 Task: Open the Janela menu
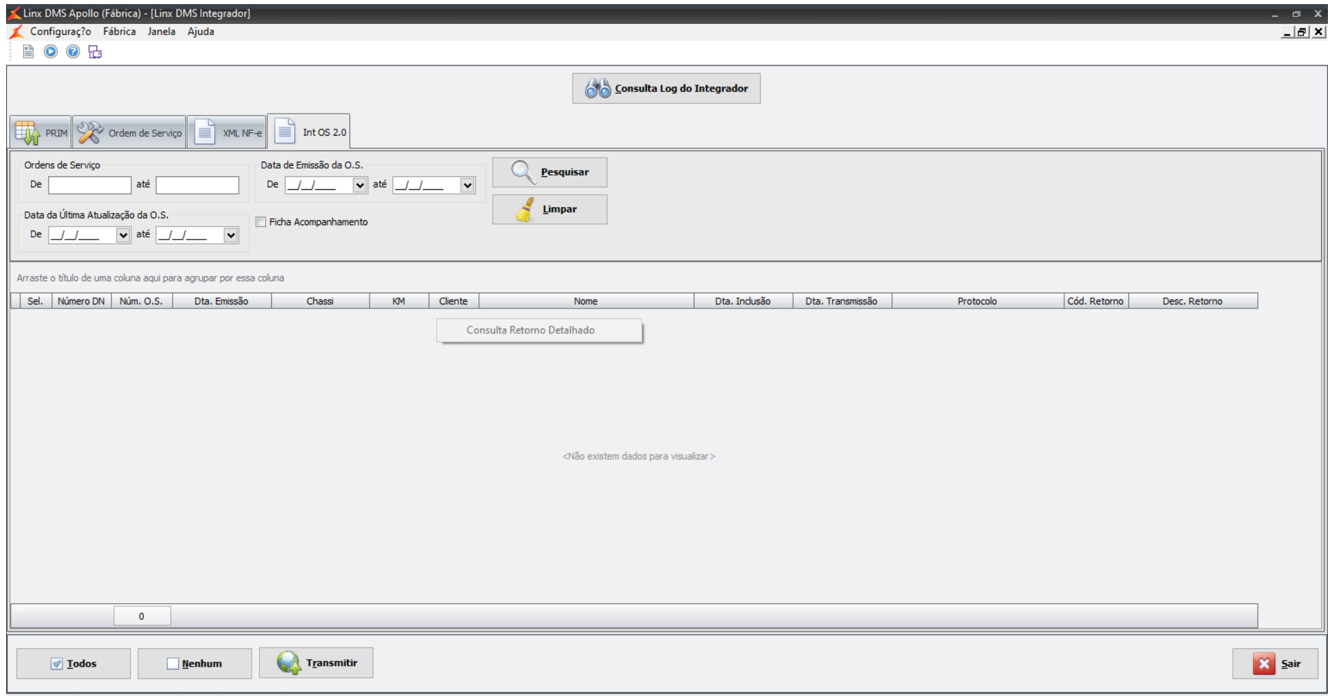coord(161,32)
